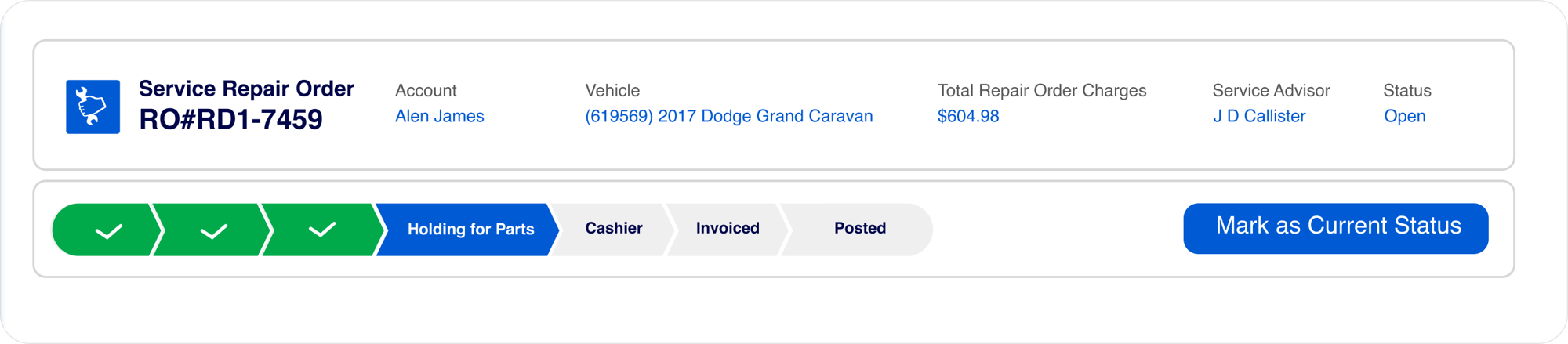Click the RO#RD1-7459 record number
Viewport: 1568px width, 344px height.
point(230,119)
